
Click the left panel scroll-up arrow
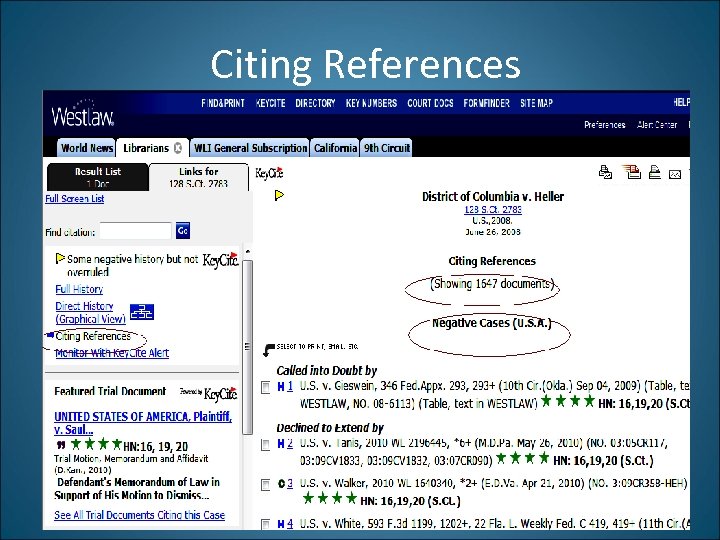pyautogui.click(x=248, y=252)
